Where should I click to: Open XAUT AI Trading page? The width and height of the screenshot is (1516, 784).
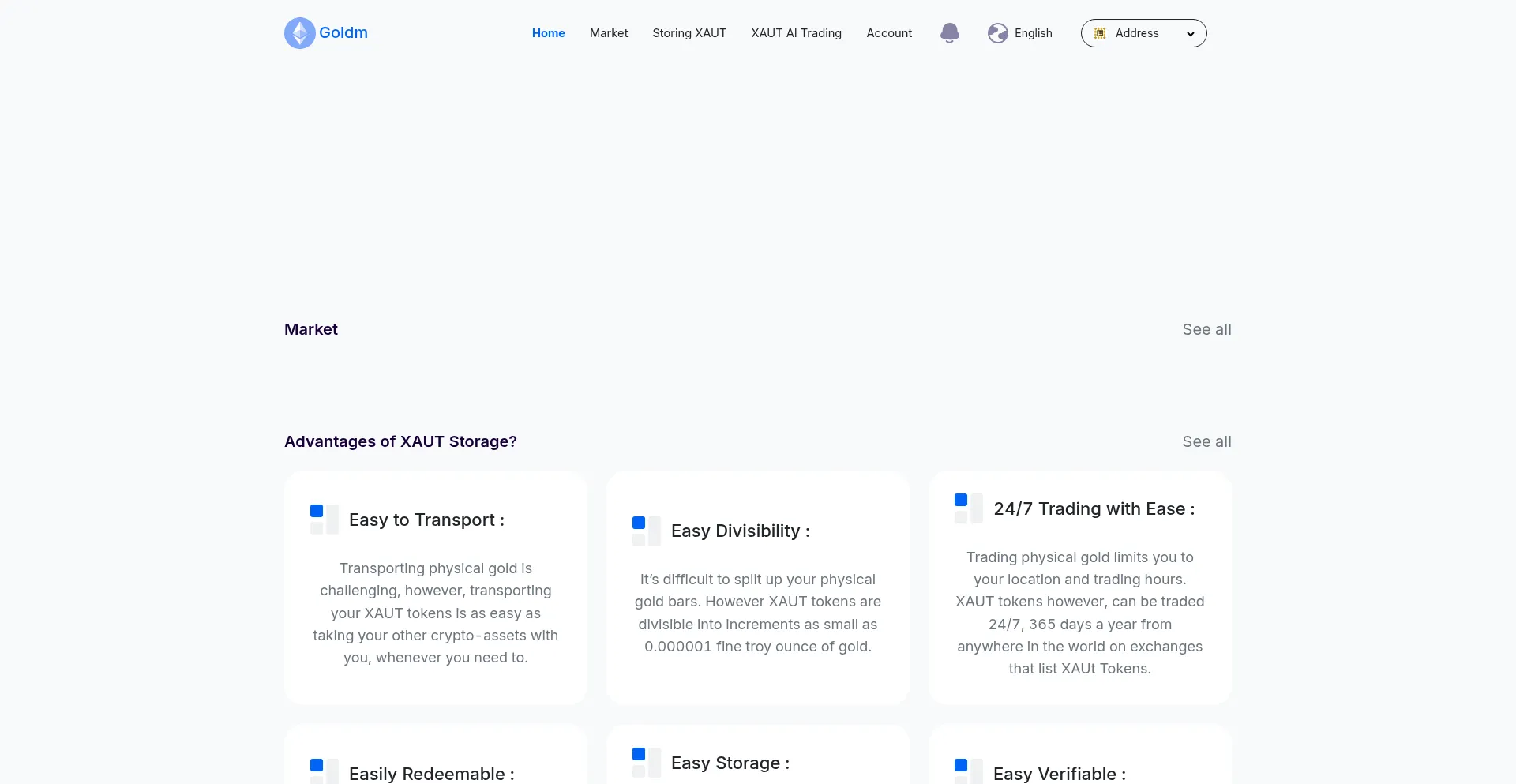(x=796, y=33)
